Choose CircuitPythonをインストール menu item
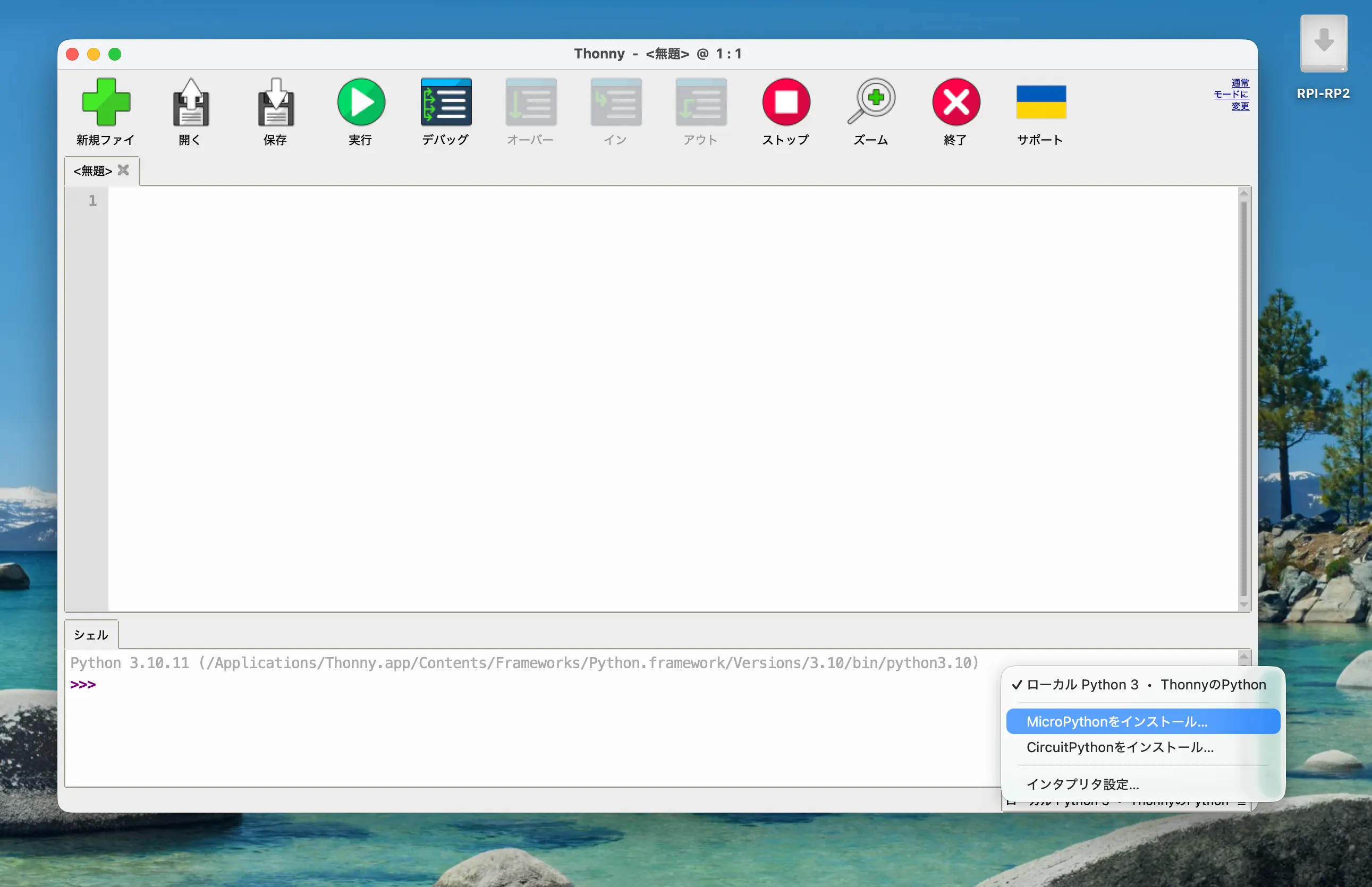The image size is (1372, 887). click(x=1120, y=747)
